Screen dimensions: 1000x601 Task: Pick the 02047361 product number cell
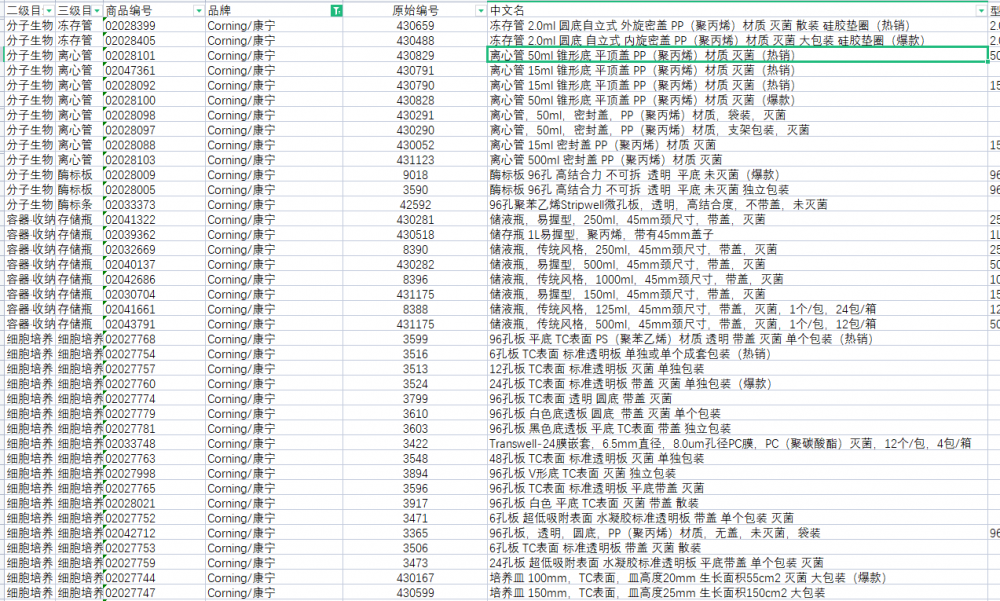154,71
